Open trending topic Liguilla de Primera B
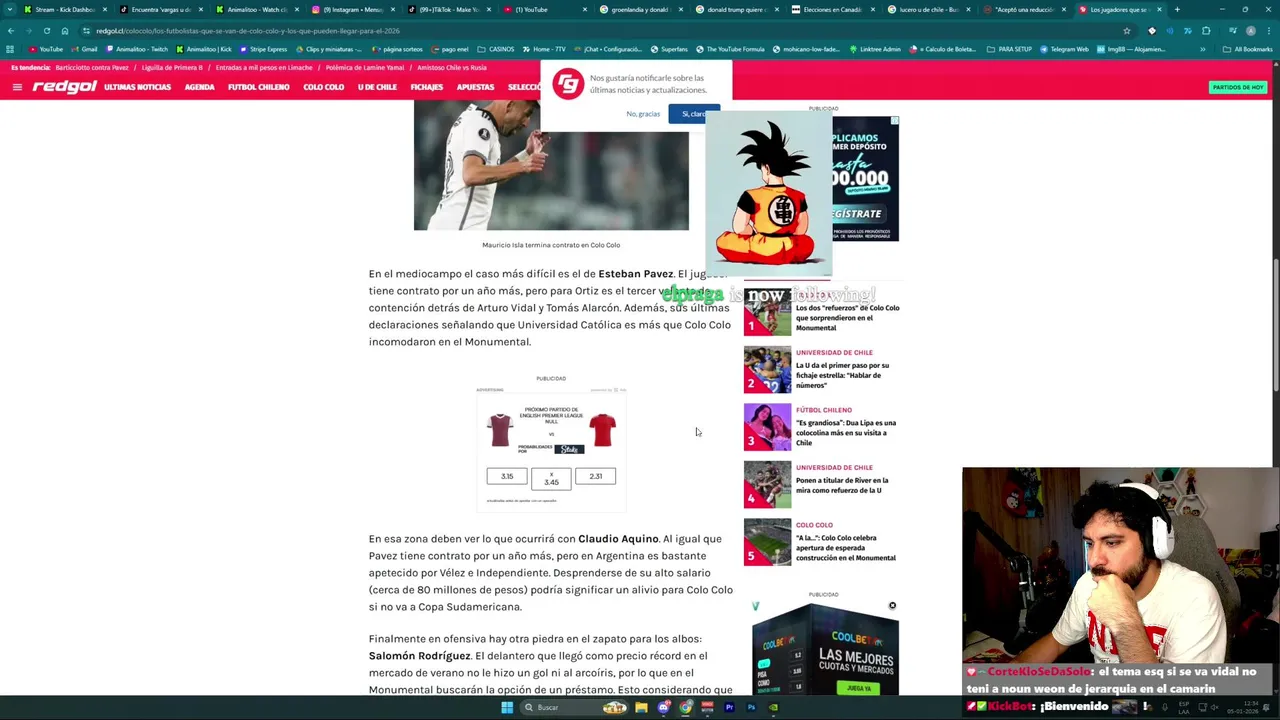The image size is (1280, 720). tap(172, 68)
